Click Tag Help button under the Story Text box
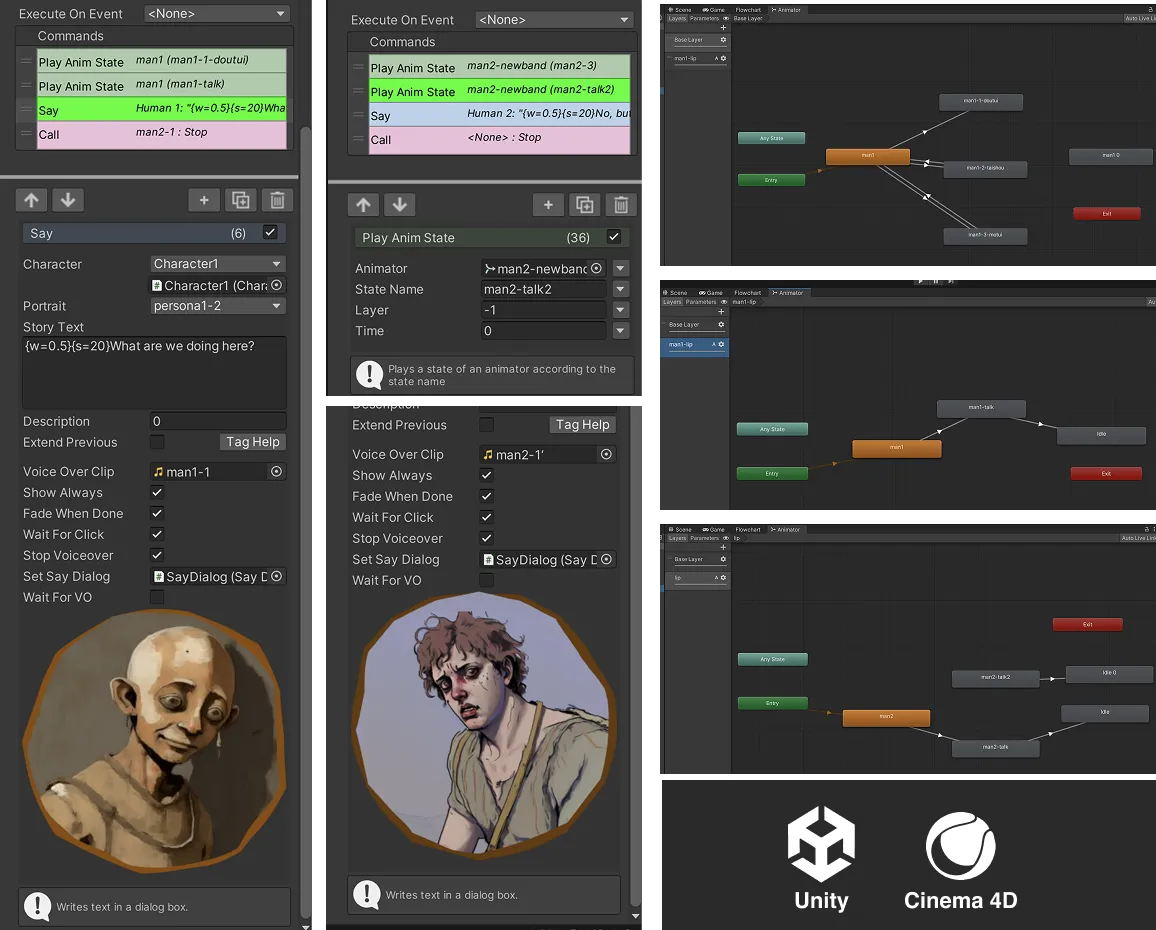This screenshot has height=930, width=1156. [x=252, y=442]
